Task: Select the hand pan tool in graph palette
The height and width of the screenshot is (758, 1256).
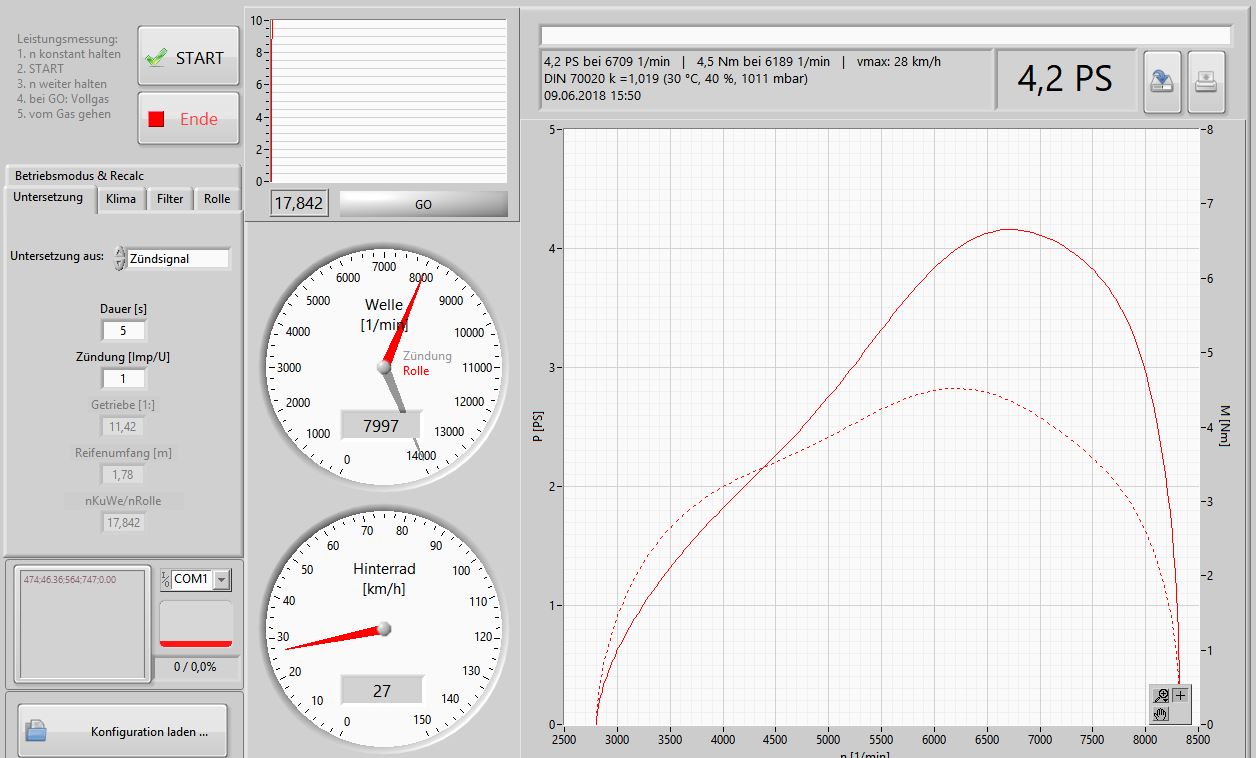Action: (x=1161, y=714)
